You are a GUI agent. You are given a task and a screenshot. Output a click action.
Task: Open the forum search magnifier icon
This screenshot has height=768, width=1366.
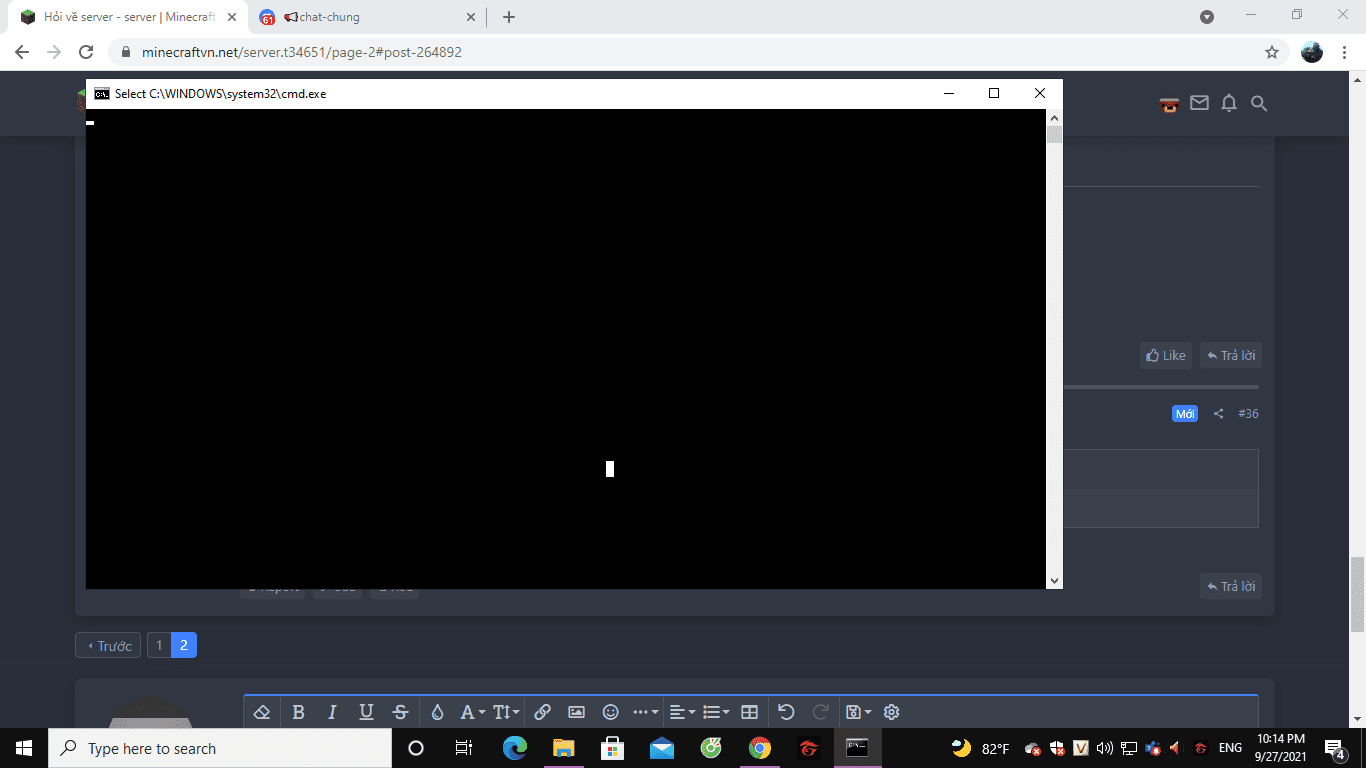(x=1259, y=103)
